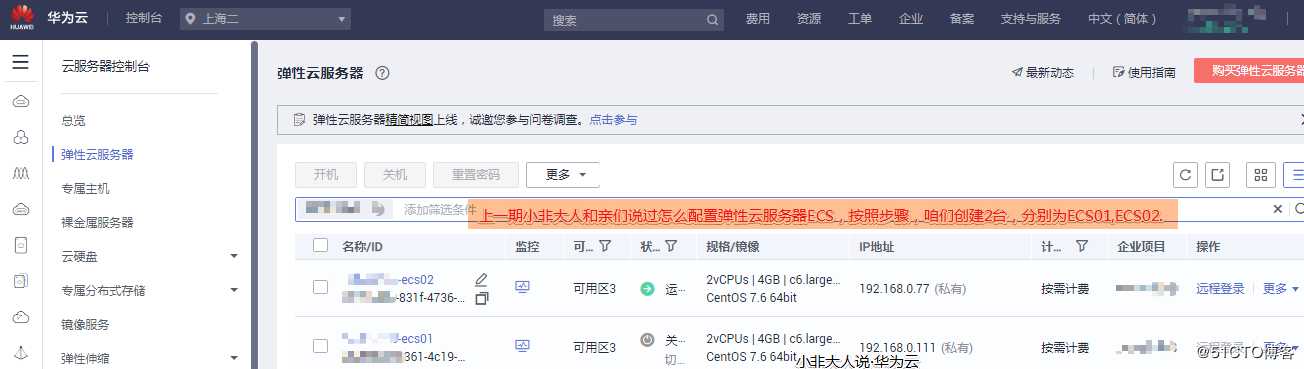Open 更多 actions for ecs02 row

1280,288
